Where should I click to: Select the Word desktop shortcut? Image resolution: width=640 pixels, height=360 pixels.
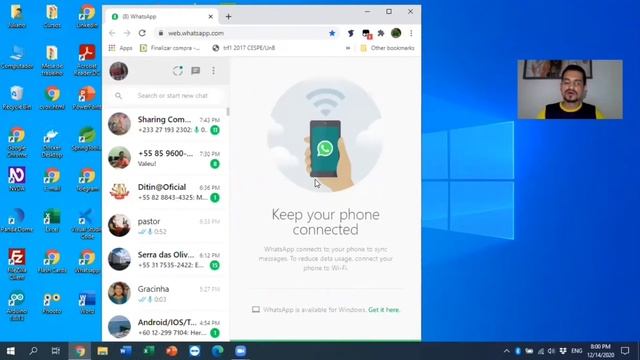[87, 302]
